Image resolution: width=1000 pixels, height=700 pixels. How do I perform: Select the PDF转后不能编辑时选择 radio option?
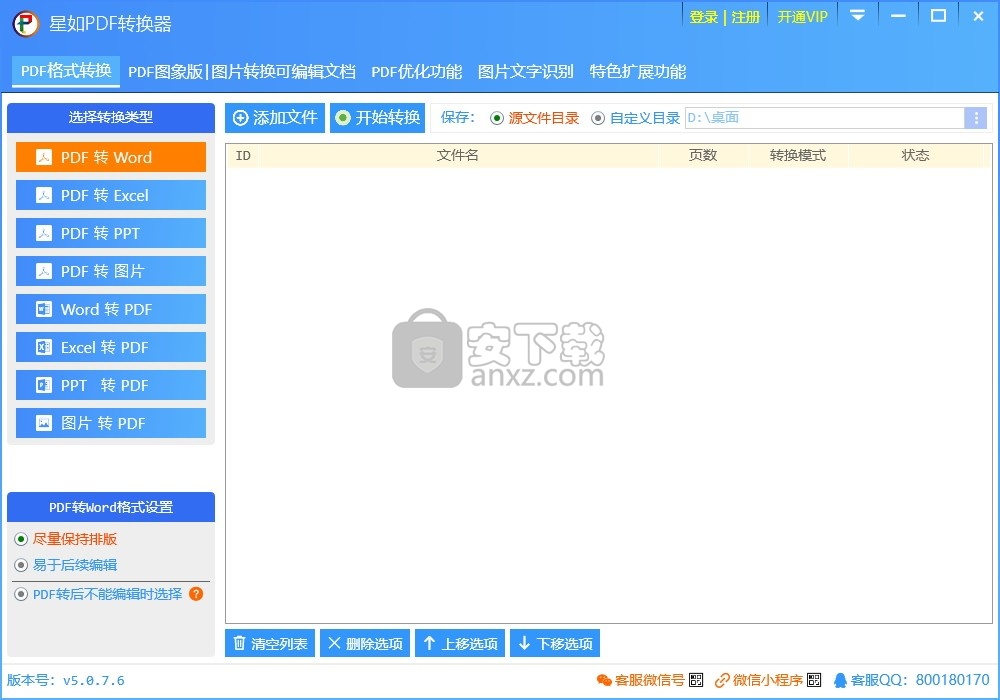21,594
